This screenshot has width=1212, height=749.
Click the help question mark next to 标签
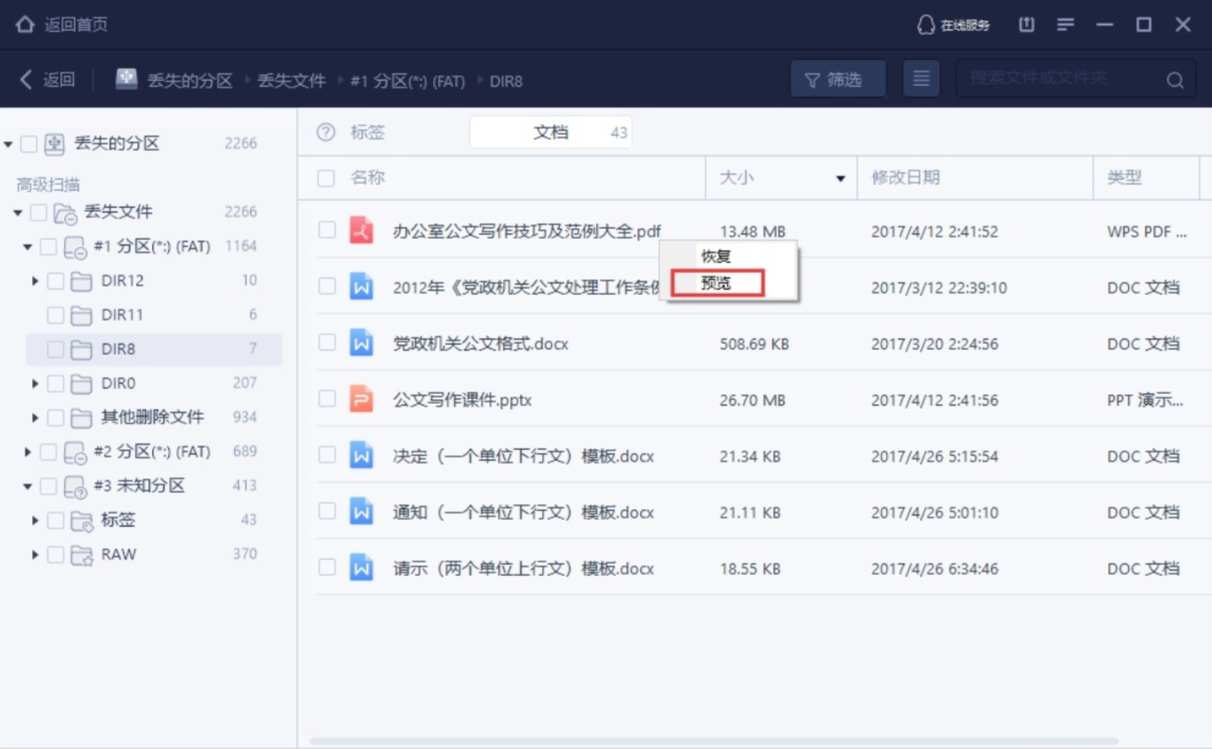click(326, 132)
